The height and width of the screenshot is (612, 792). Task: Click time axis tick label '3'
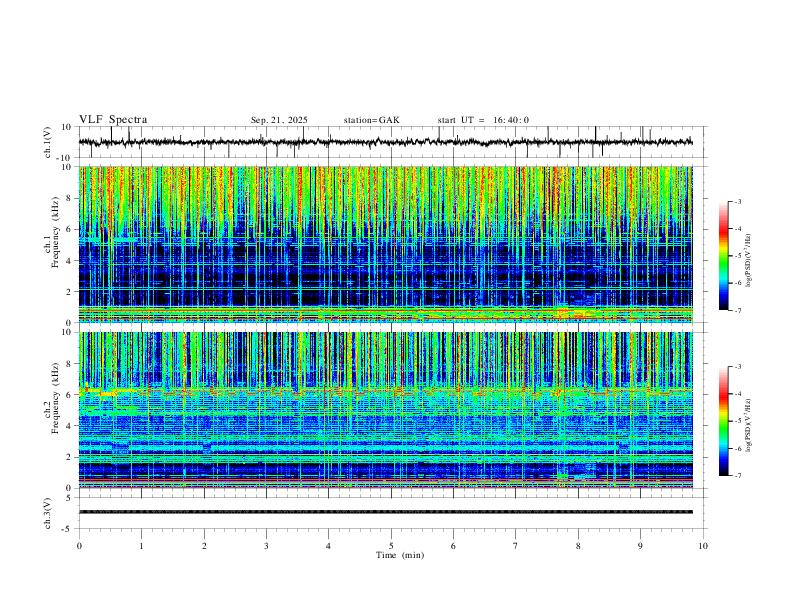(266, 546)
